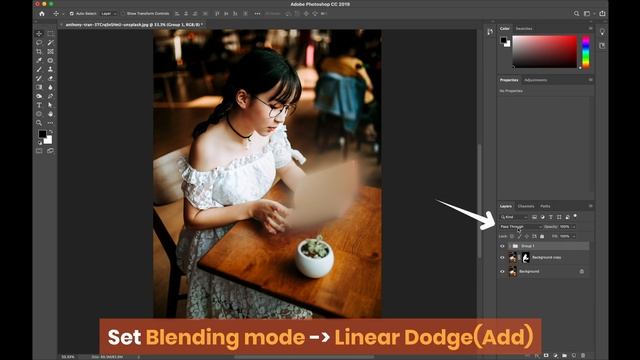Select the Blur tool
The image size is (640, 360).
coord(50,87)
